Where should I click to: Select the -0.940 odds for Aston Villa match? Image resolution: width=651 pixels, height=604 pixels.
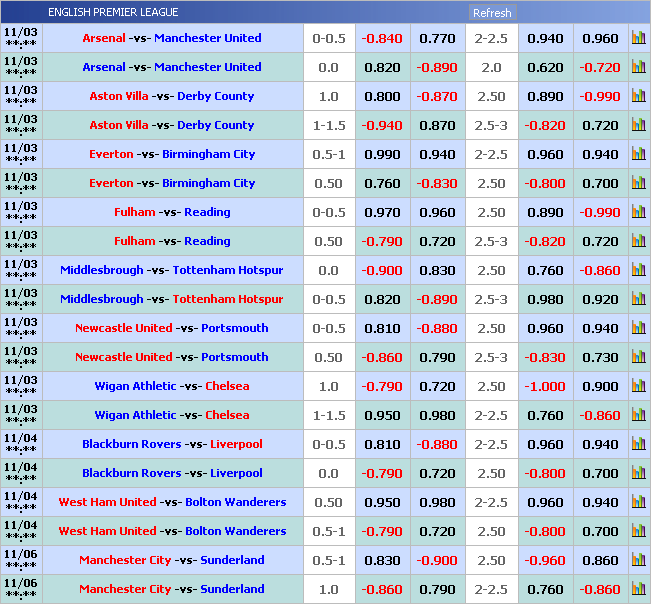[x=382, y=126]
